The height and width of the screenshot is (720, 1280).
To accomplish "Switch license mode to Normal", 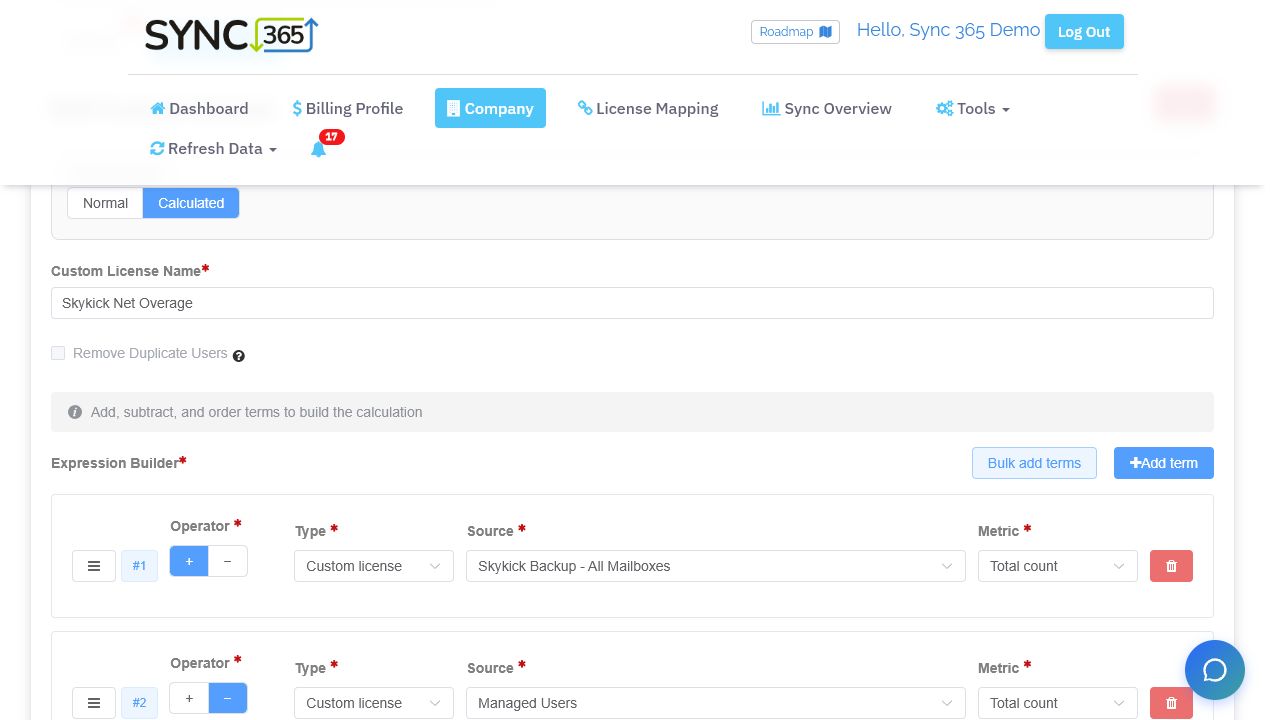I will 105,203.
